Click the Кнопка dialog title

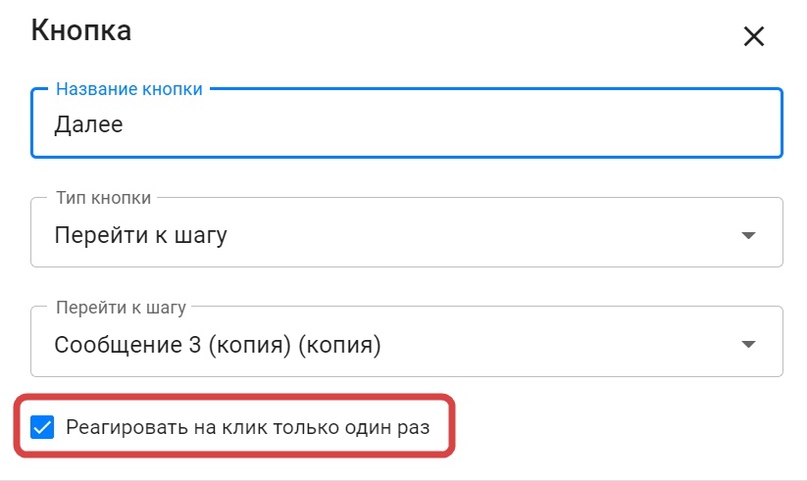point(81,30)
